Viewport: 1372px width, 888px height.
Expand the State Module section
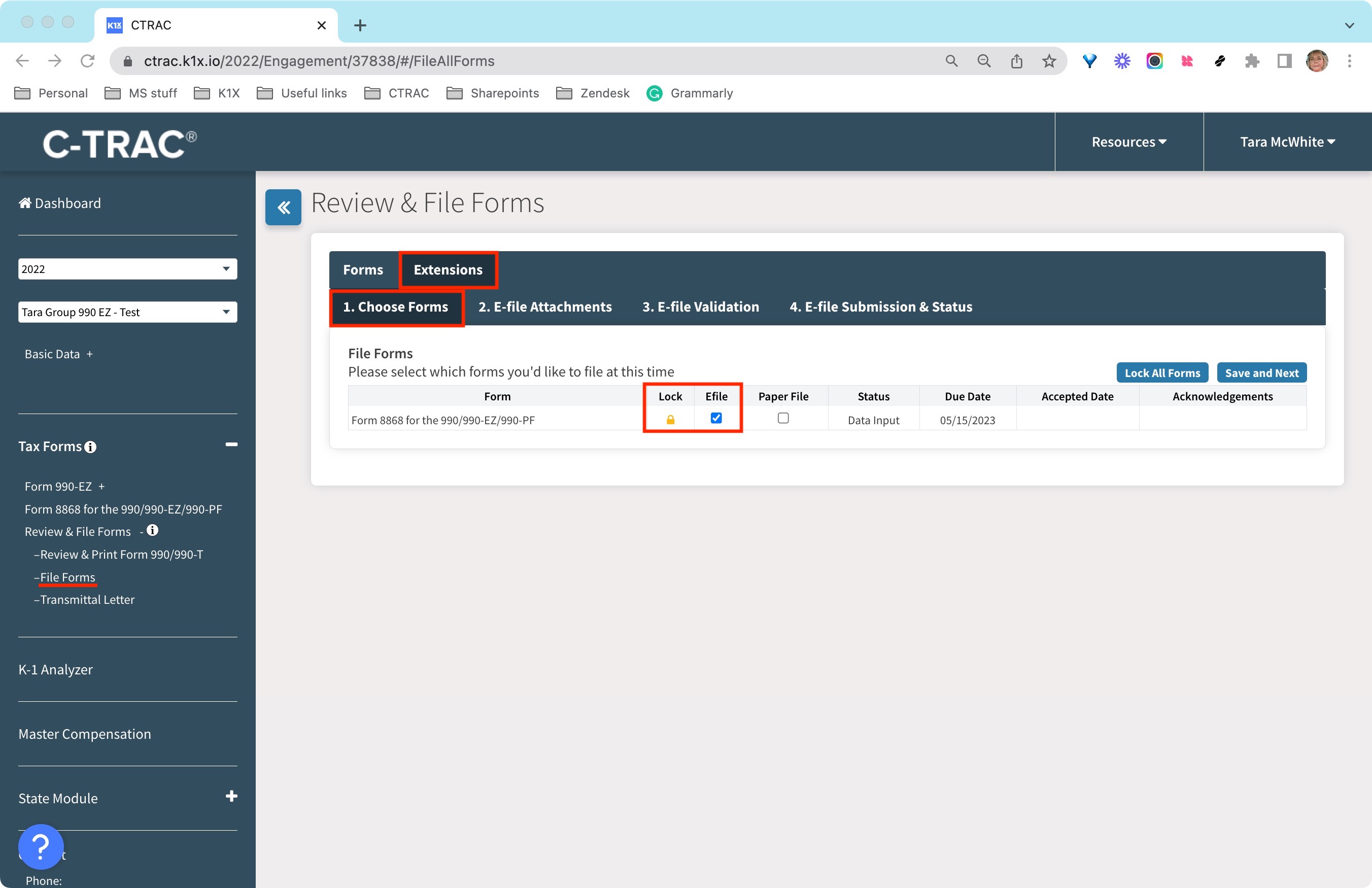(x=232, y=797)
